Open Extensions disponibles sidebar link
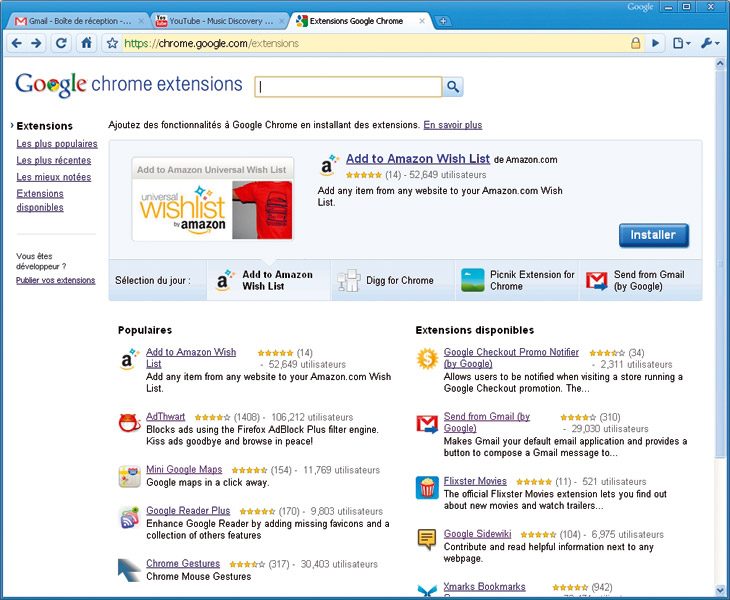Screen dimensions: 730x600 click(x=40, y=201)
